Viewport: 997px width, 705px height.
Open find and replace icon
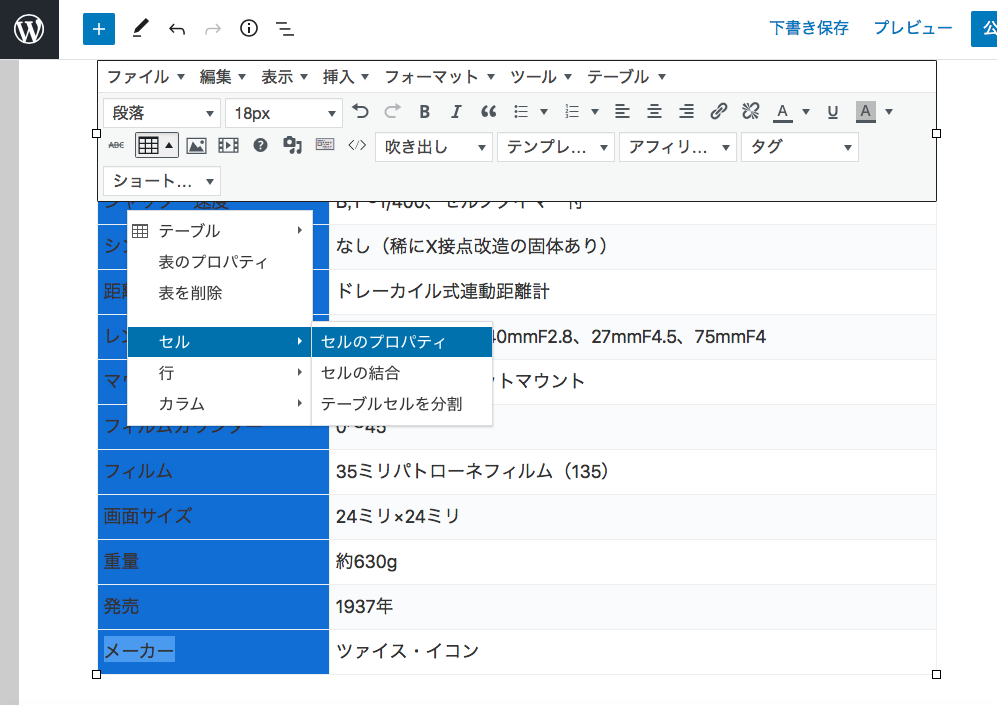[x=292, y=146]
